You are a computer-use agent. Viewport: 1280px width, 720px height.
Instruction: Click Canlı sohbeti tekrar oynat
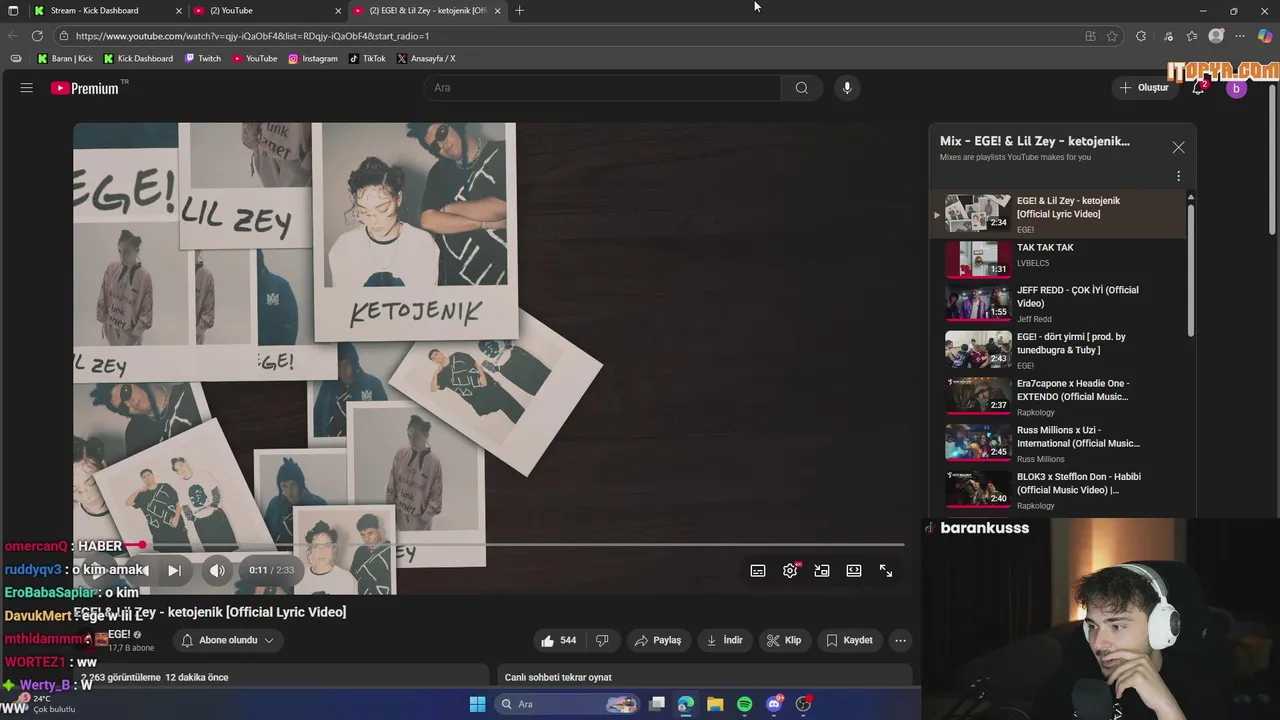point(558,677)
